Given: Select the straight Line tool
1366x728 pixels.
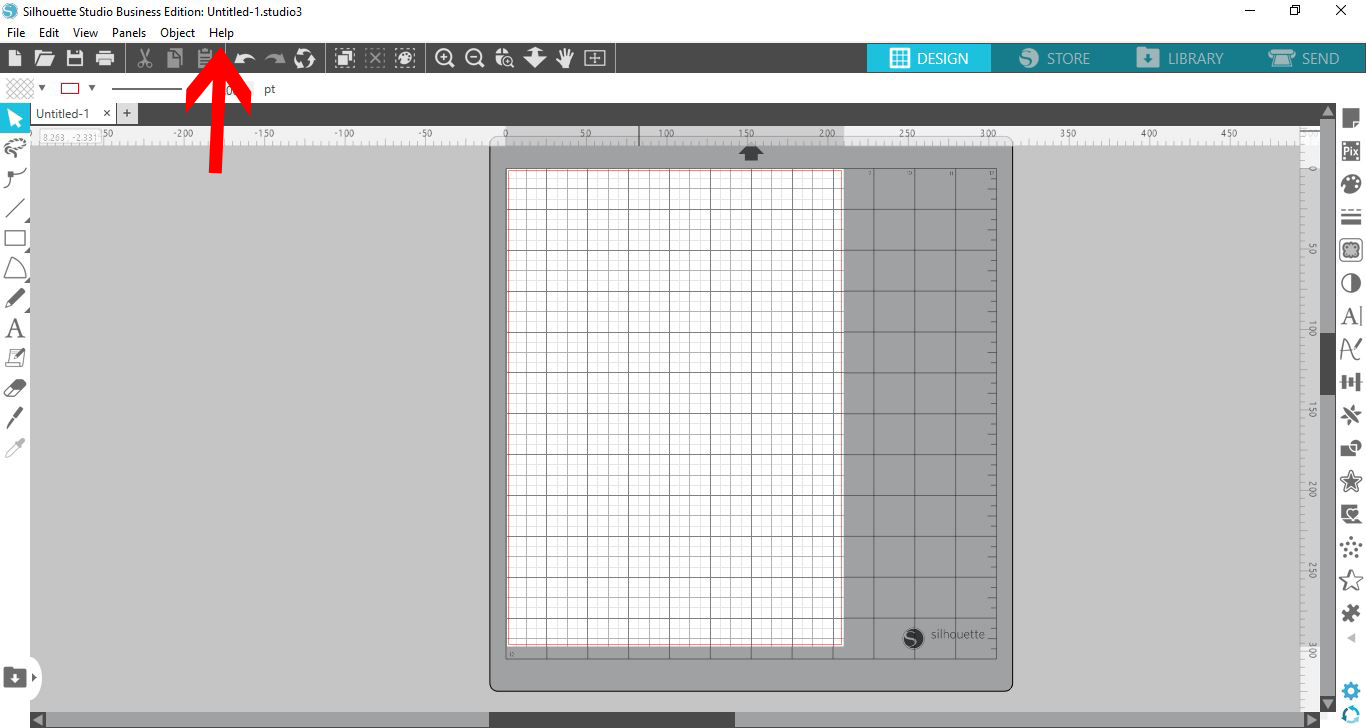Looking at the screenshot, I should (15, 209).
